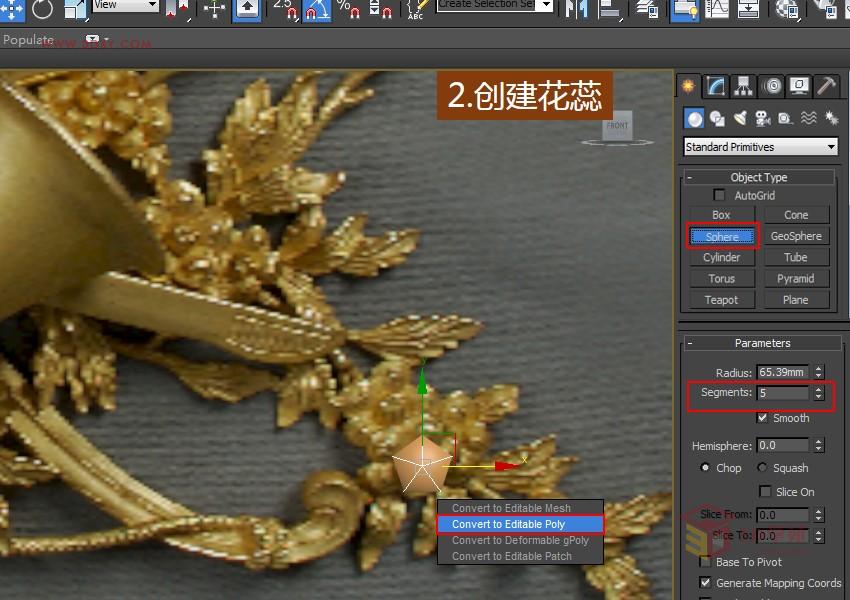Select the Squash radio button

[764, 468]
